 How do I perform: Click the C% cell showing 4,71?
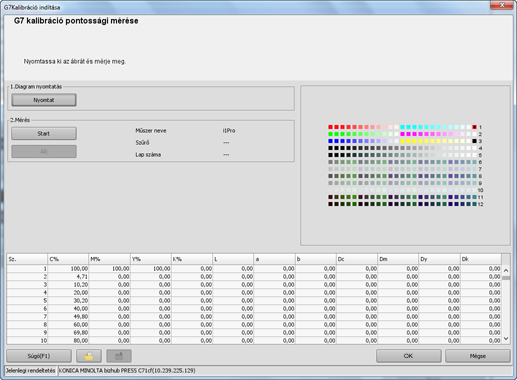coord(68,276)
